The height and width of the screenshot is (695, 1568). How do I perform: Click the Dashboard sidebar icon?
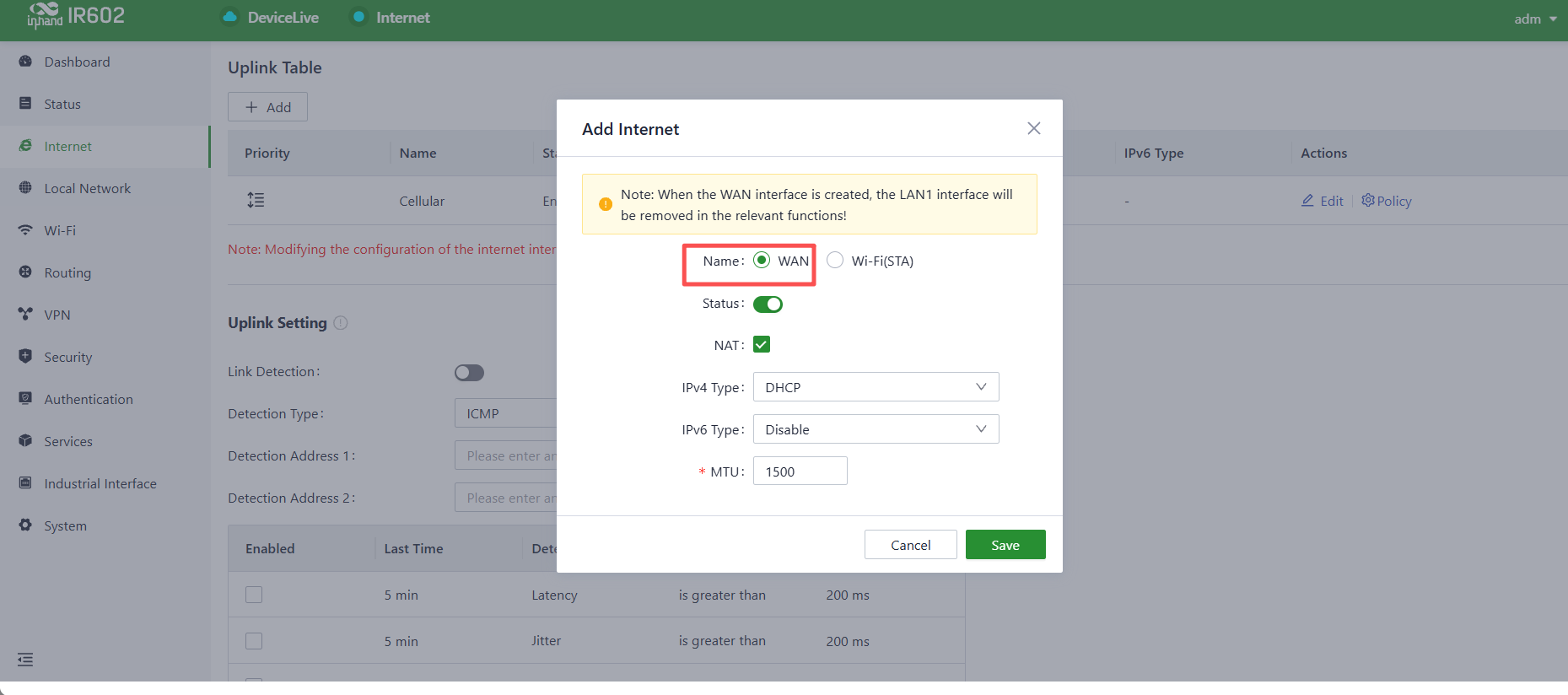[25, 62]
